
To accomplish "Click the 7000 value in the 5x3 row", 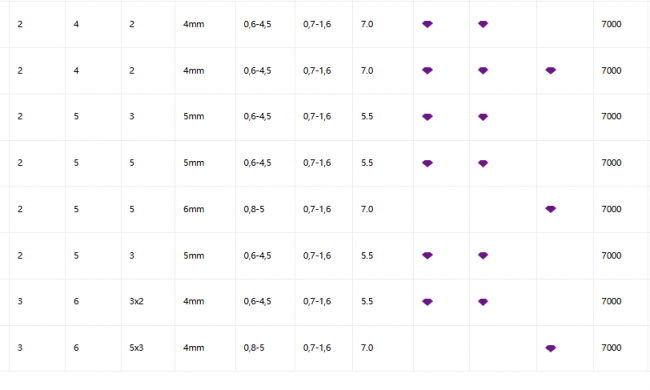I will (611, 348).
